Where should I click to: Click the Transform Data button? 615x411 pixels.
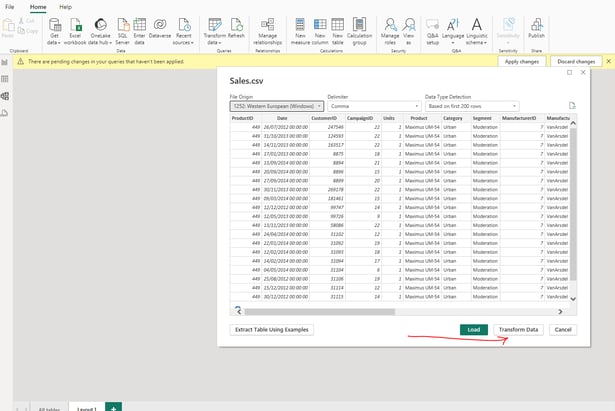click(518, 329)
